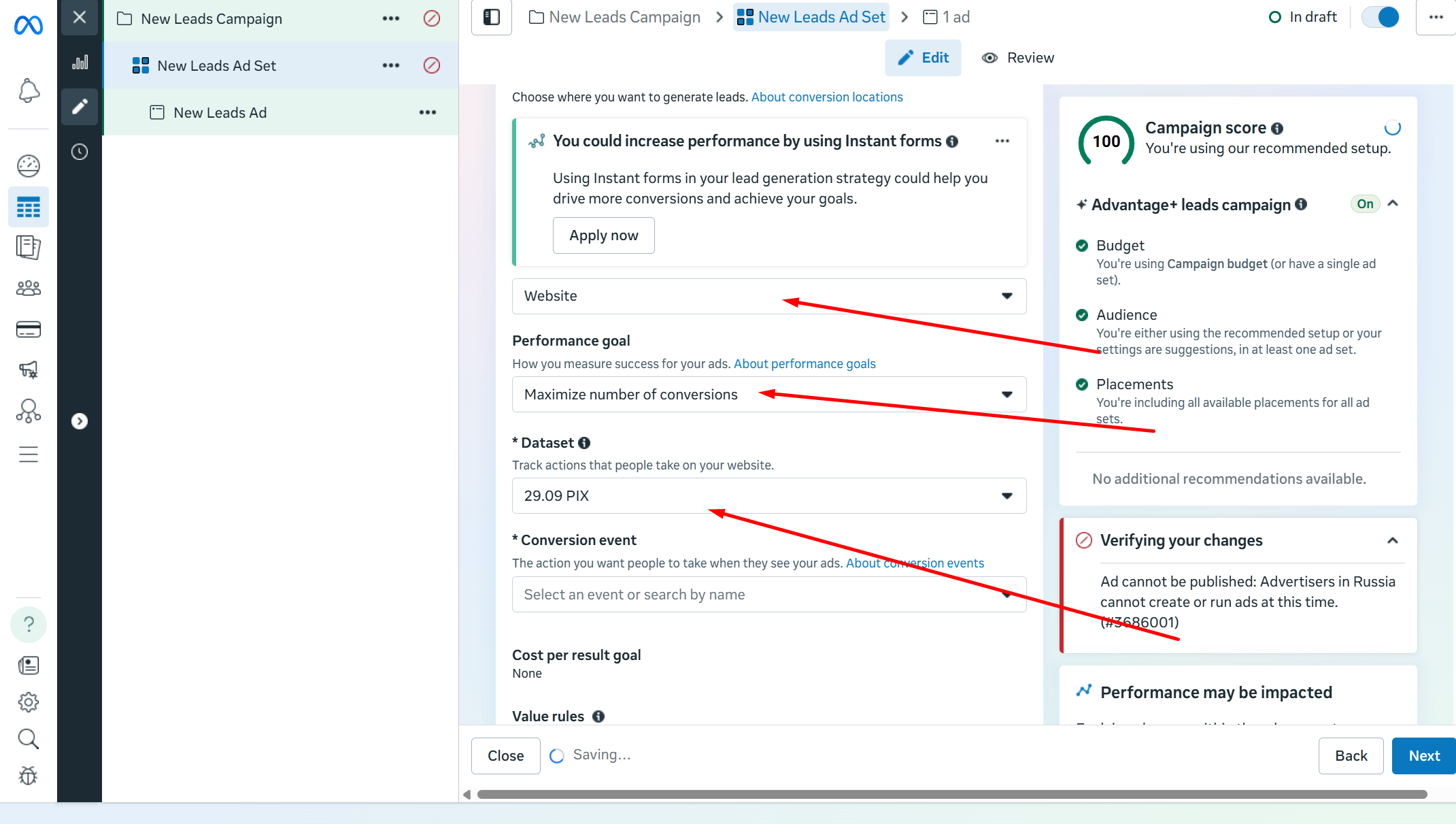Open New Leads Ad Set more options
The image size is (1456, 824).
click(391, 65)
